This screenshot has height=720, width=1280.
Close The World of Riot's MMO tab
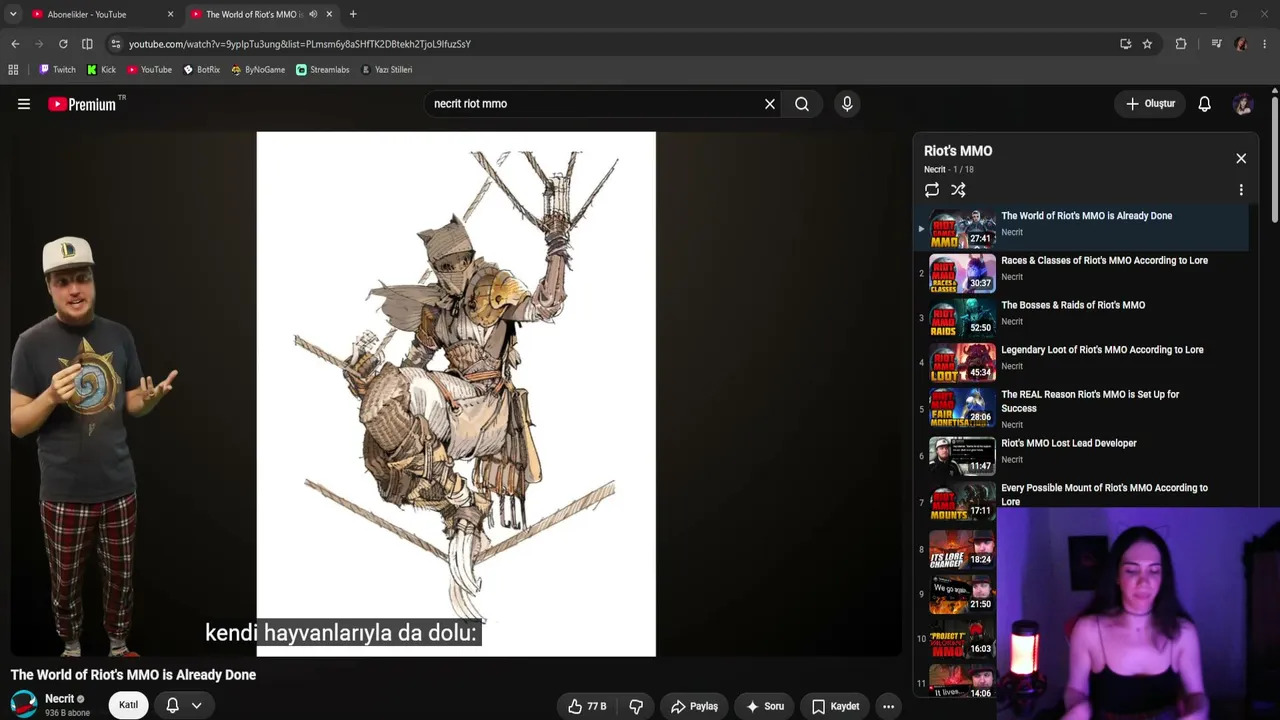[x=330, y=14]
